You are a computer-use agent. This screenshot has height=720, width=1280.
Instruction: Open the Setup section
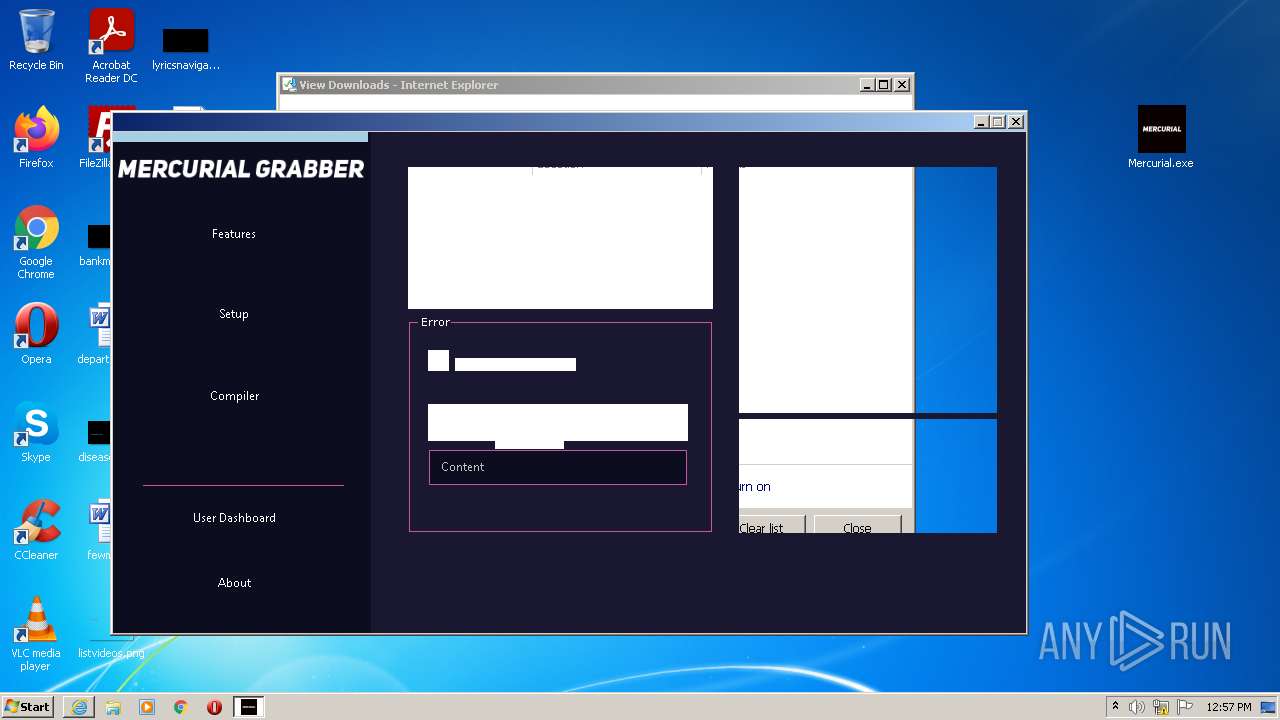[233, 314]
